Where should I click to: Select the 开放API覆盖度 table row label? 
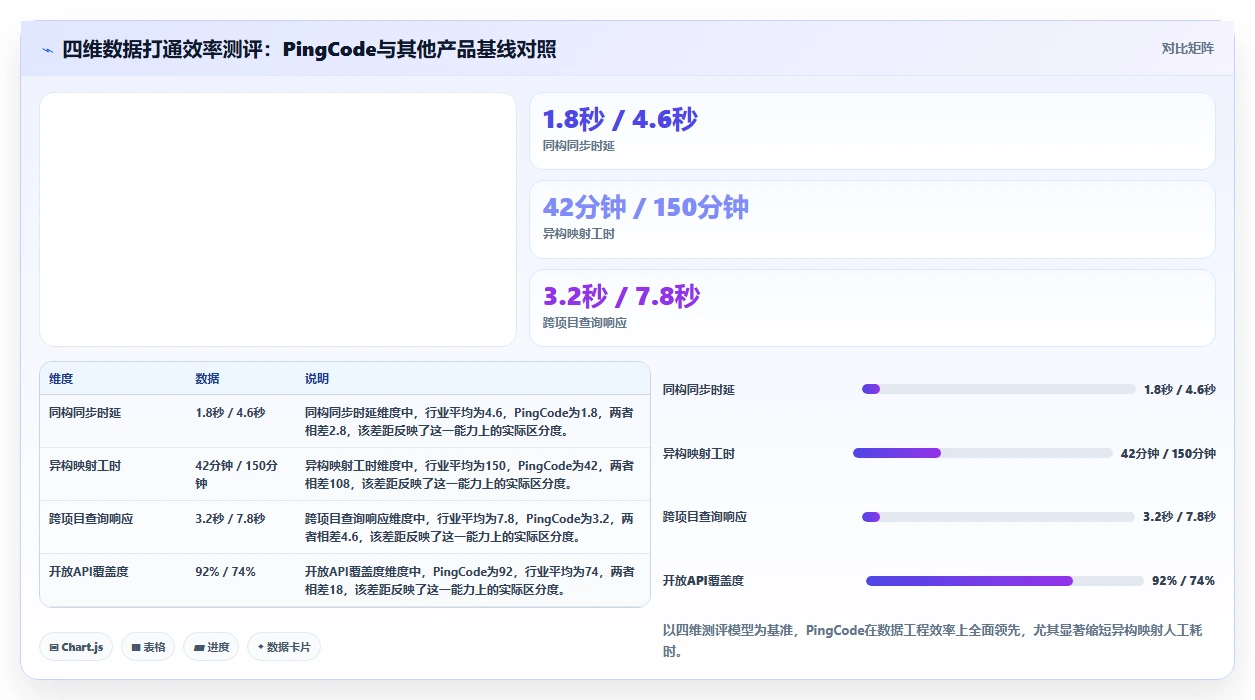(89, 571)
